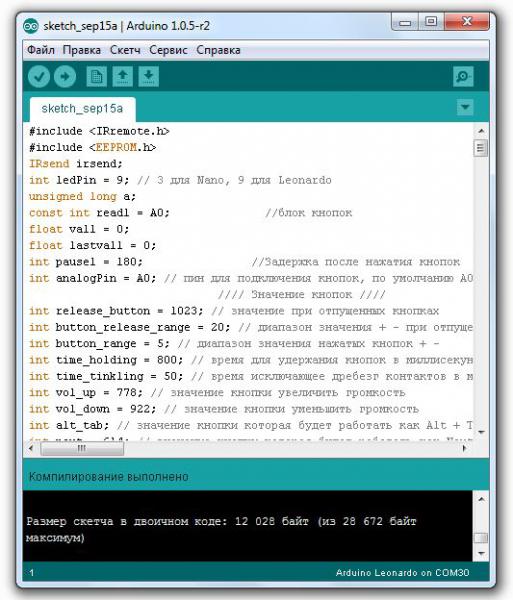This screenshot has width=513, height=600.
Task: Click the console scrollbar down arrow
Action: [x=481, y=553]
